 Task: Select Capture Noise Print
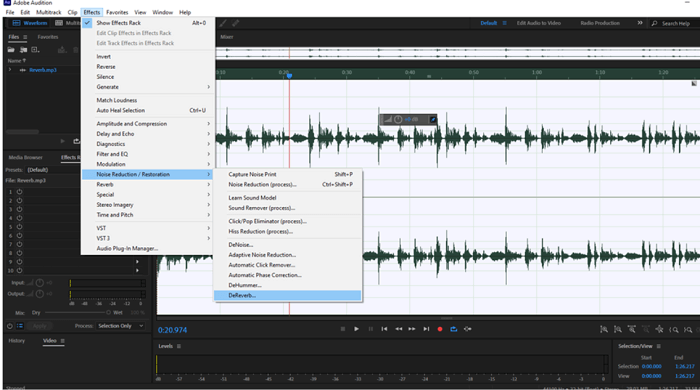288,174
